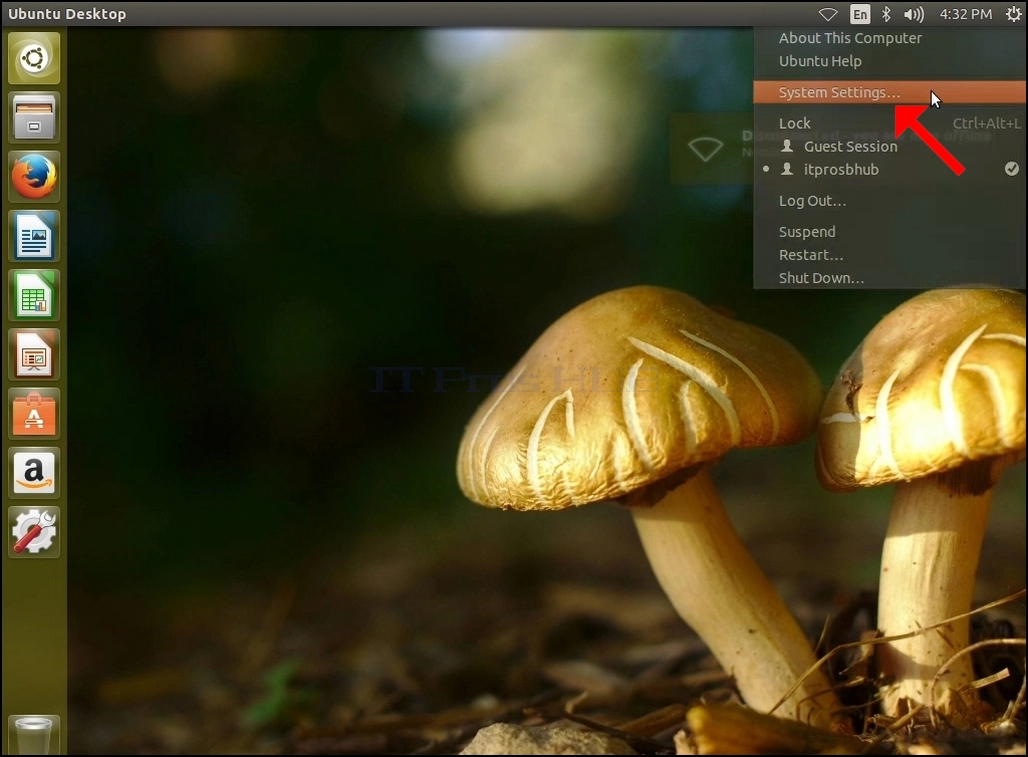This screenshot has height=757, width=1028.
Task: Choose Log Out… from the menu
Action: [x=890, y=201]
